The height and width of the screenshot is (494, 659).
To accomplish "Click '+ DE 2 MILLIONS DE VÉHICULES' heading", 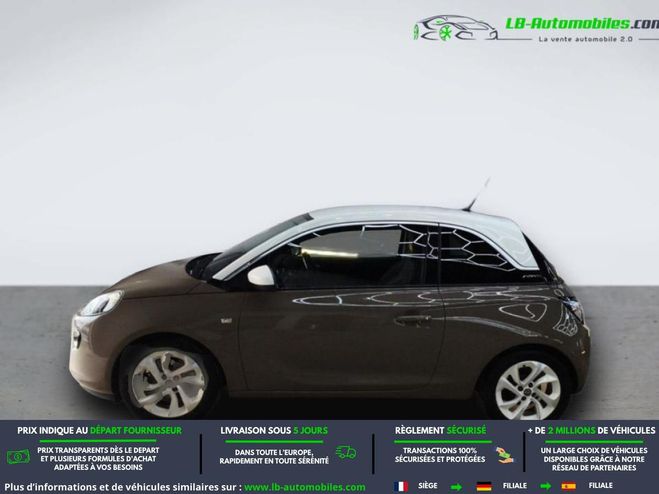I will (591, 431).
